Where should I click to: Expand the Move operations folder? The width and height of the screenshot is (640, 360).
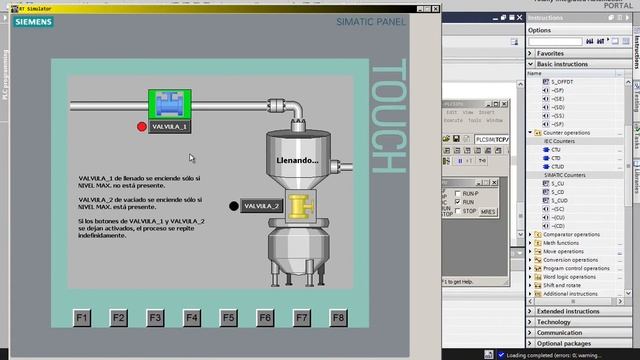[x=530, y=251]
